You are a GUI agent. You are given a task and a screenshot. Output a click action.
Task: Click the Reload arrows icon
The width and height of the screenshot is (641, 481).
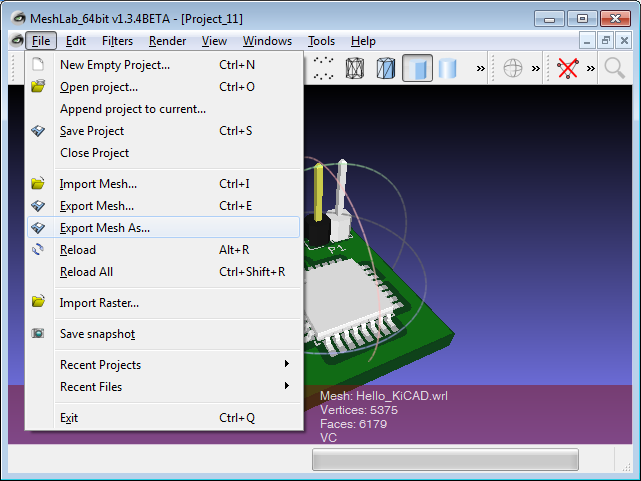point(38,249)
